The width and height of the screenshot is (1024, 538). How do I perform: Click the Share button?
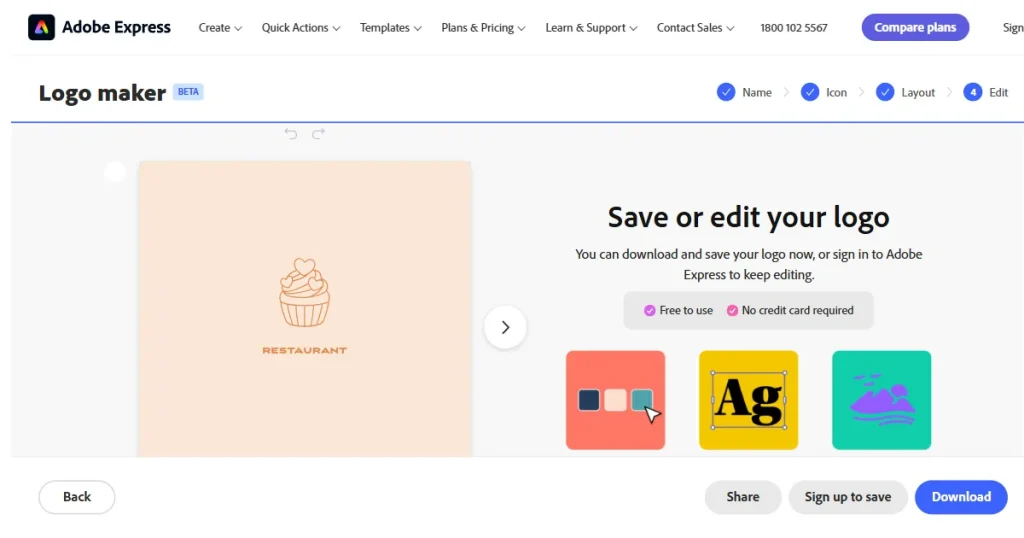tap(743, 497)
